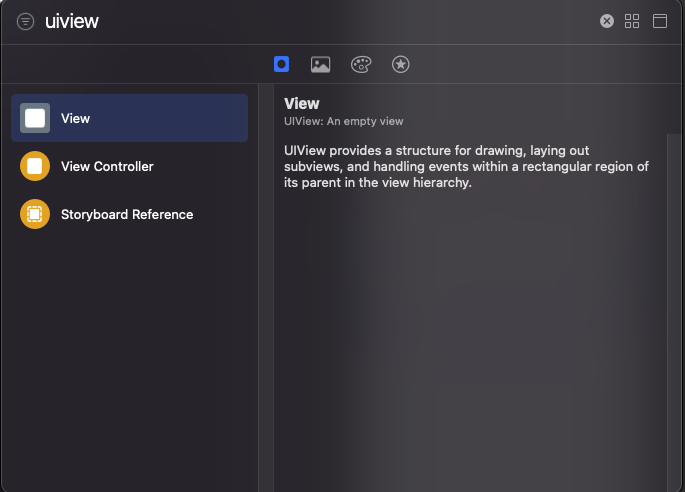Select the View row in results
The height and width of the screenshot is (492, 685).
click(x=130, y=118)
